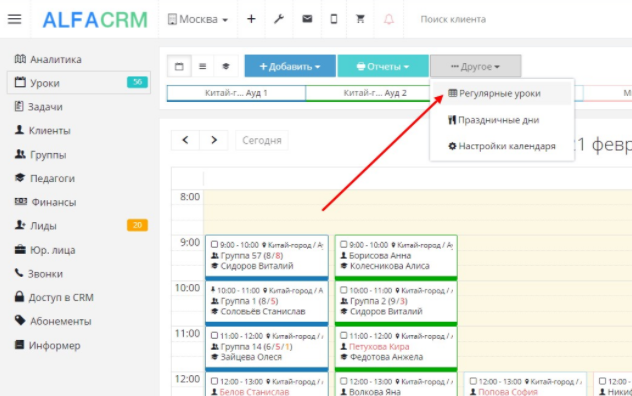Click the 8:00 time slot label

(x=190, y=197)
